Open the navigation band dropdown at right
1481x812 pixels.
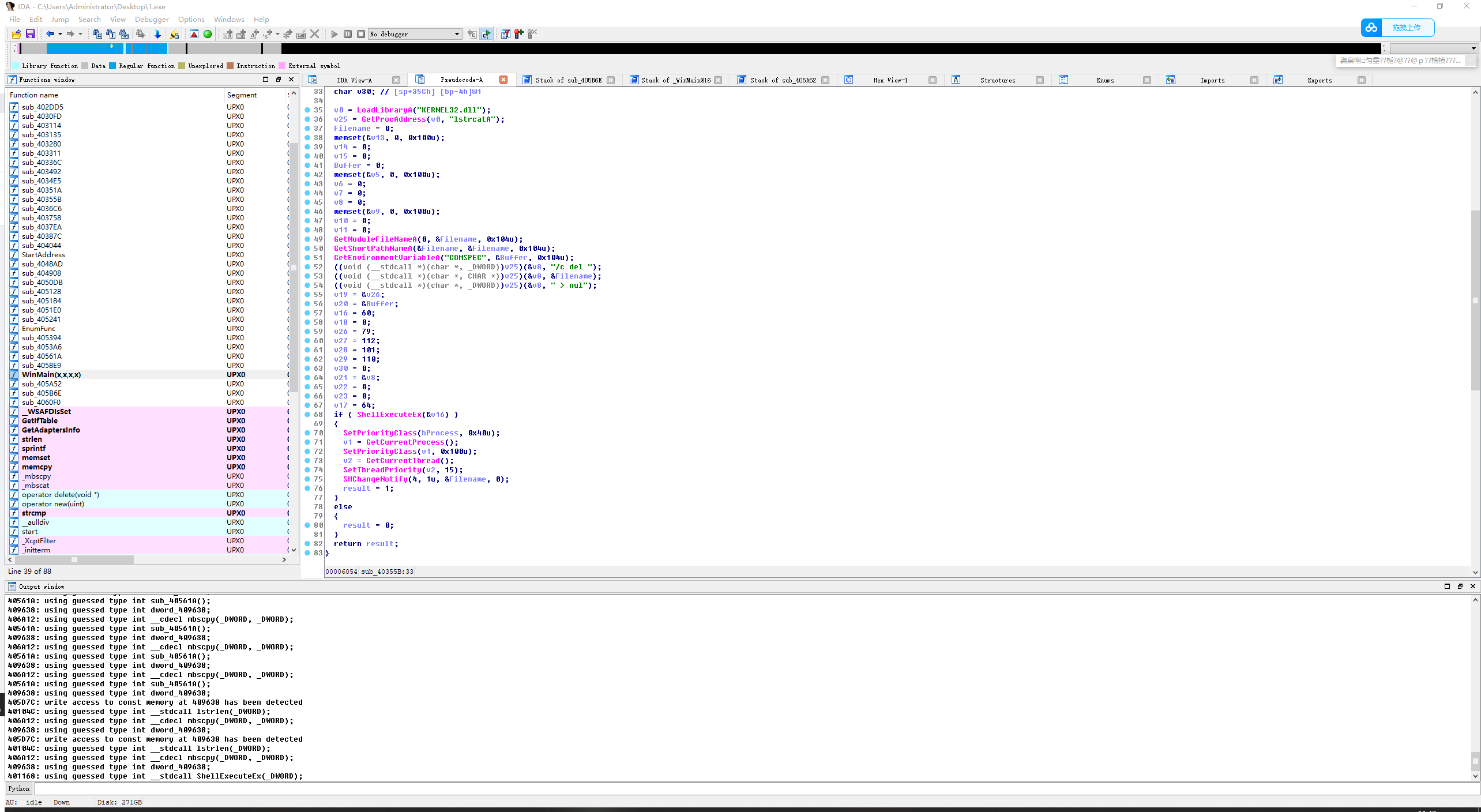tap(1474, 48)
